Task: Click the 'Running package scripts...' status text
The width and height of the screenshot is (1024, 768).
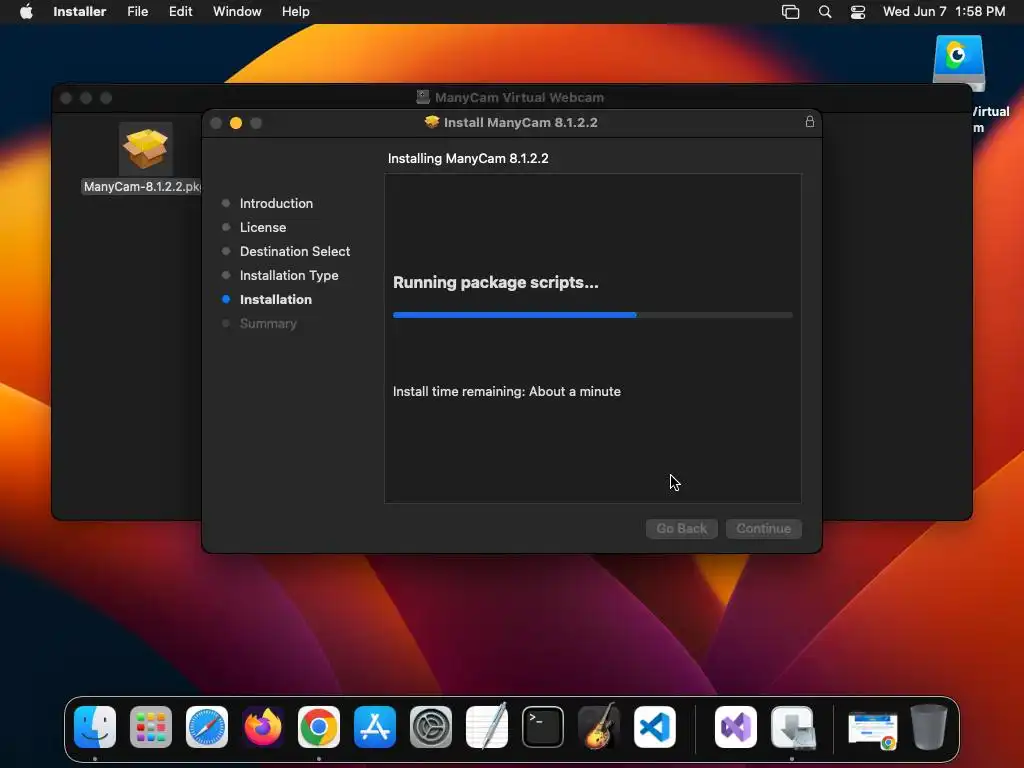Action: [496, 282]
